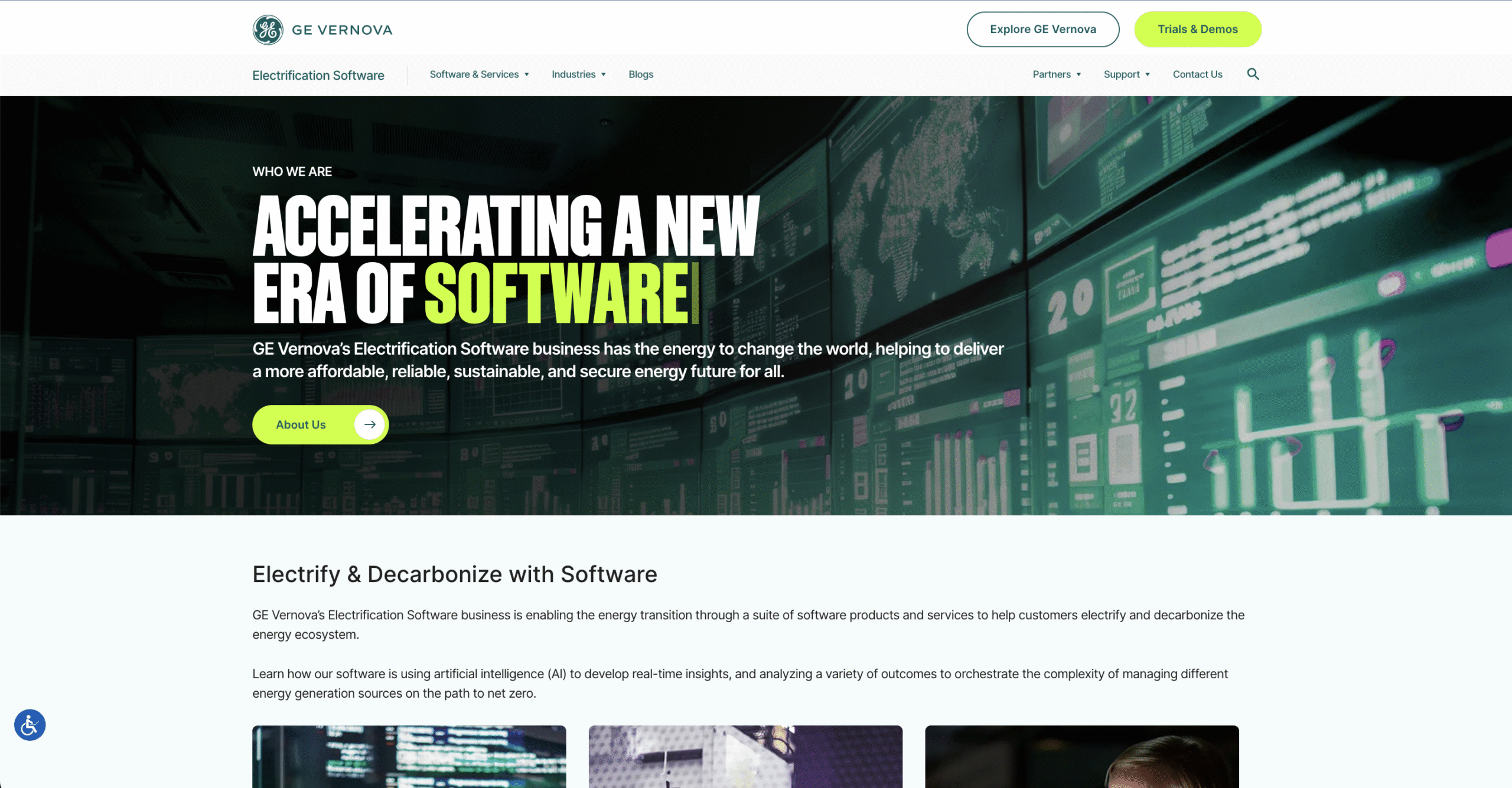Click the arrow icon inside About Us button
Screen dimensions: 1512x788
[370, 424]
